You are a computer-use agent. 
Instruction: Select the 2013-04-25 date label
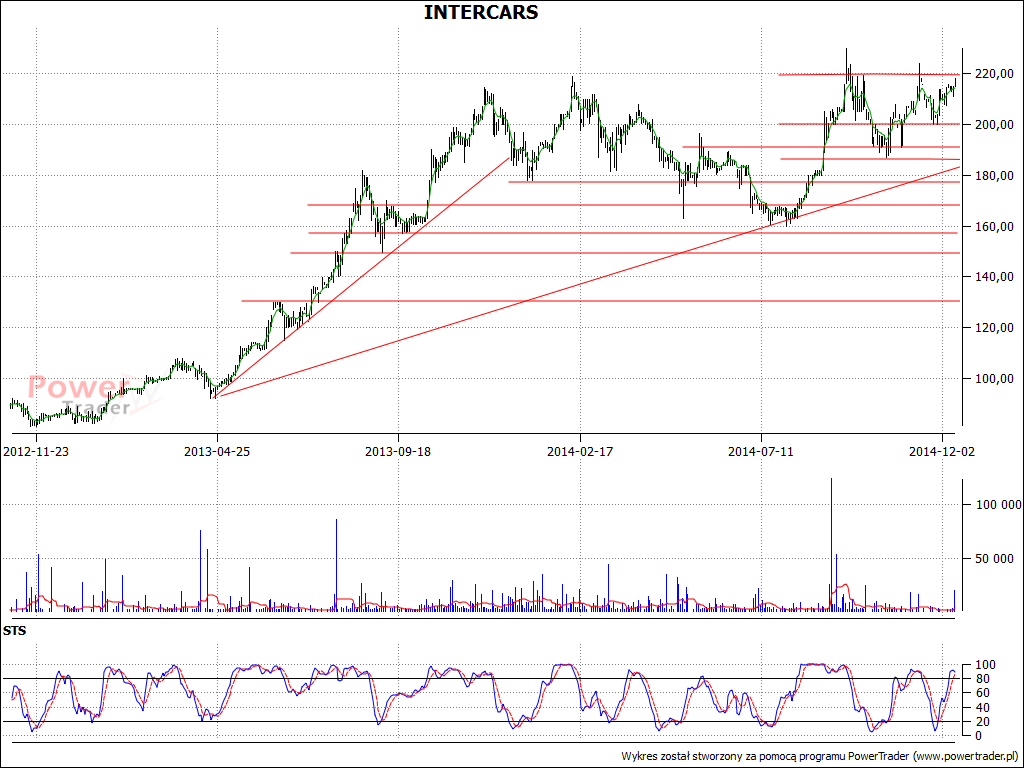click(x=217, y=451)
